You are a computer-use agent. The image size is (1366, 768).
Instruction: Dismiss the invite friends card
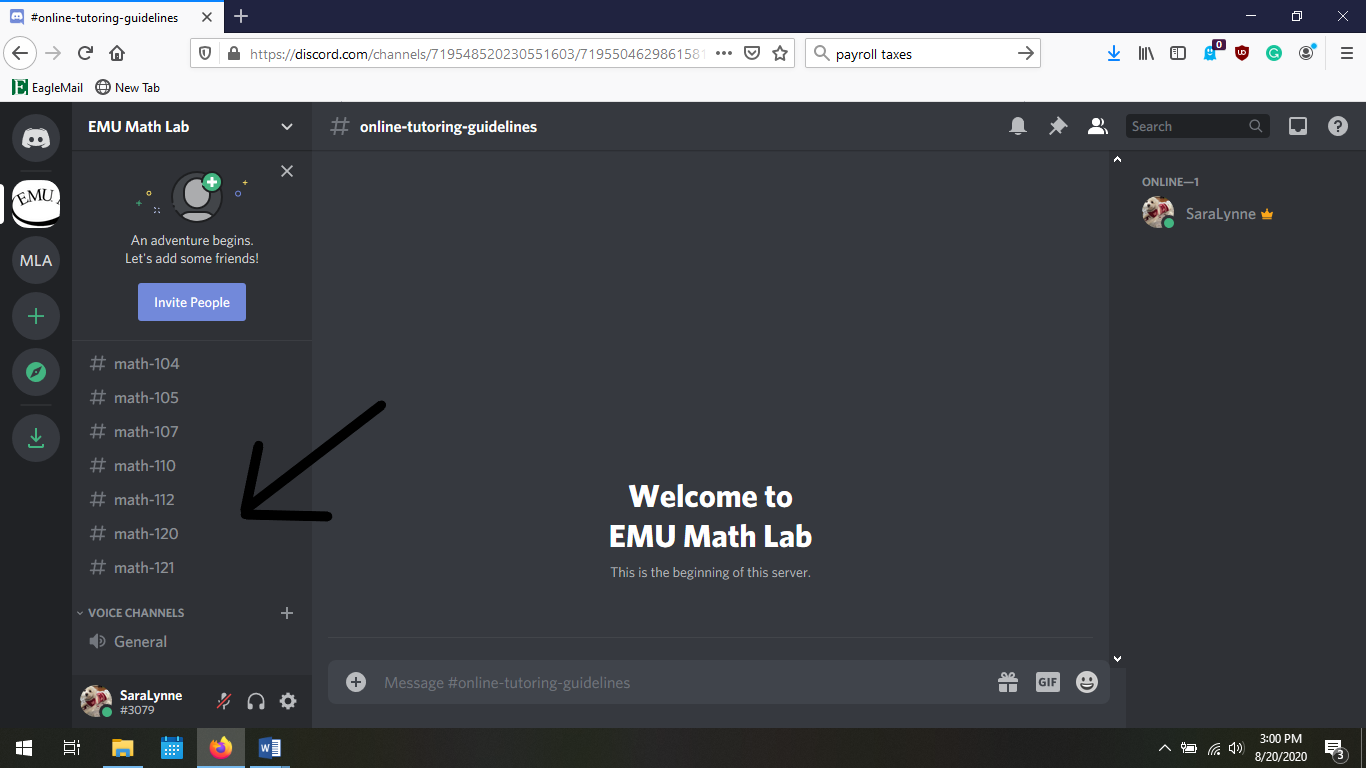coord(287,171)
